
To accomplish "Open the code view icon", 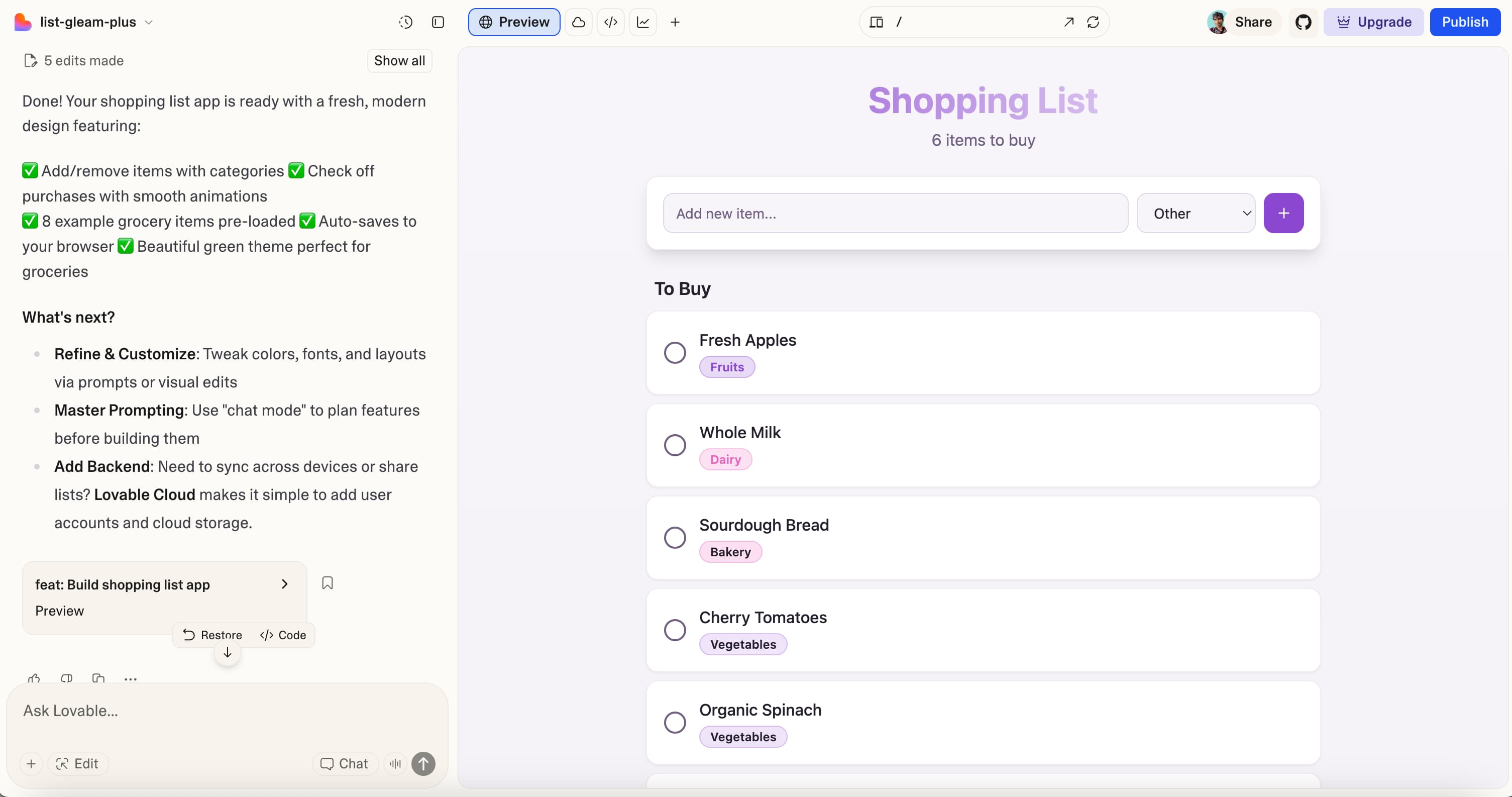I will (x=610, y=22).
